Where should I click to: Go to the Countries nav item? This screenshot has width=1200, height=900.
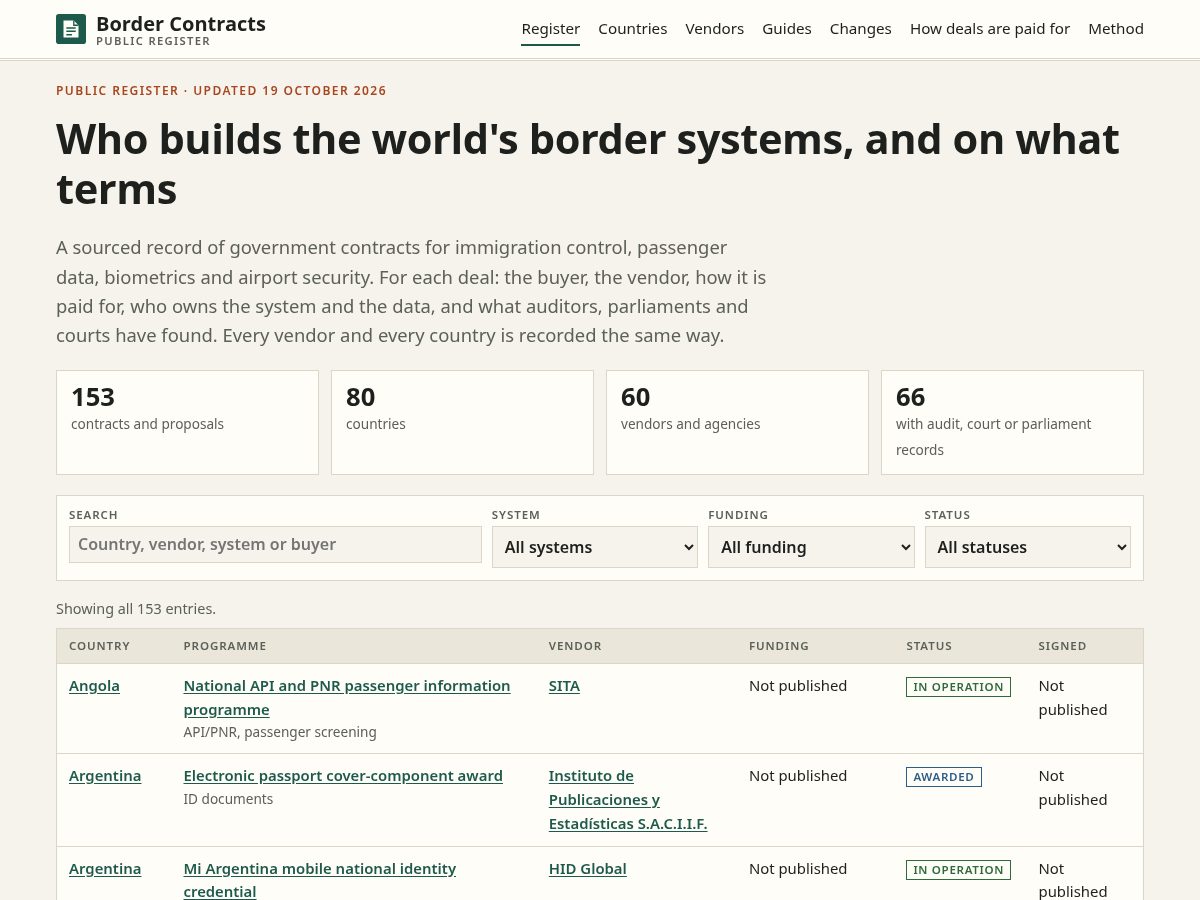click(633, 29)
